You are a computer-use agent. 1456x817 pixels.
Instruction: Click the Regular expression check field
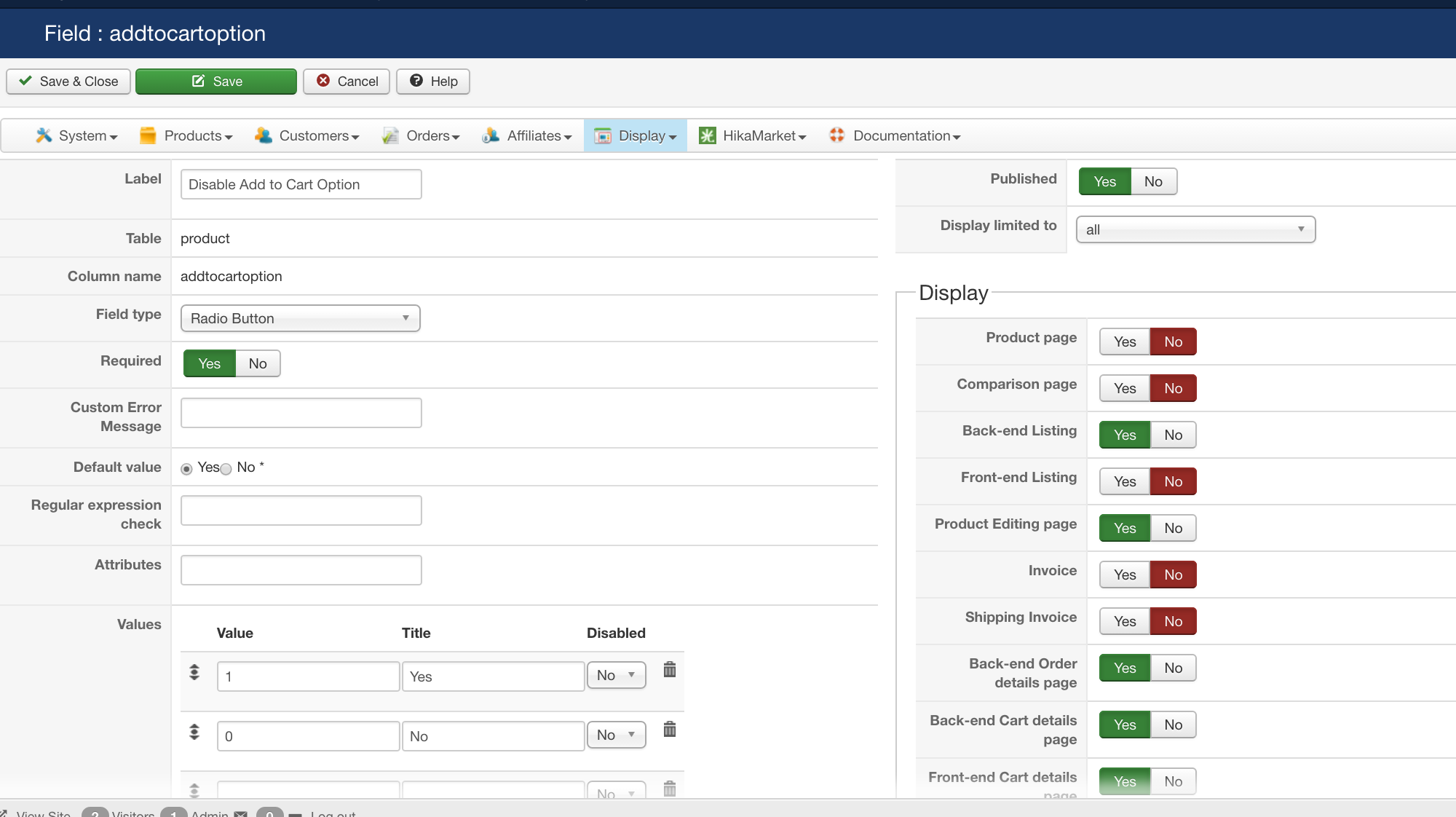pyautogui.click(x=301, y=510)
